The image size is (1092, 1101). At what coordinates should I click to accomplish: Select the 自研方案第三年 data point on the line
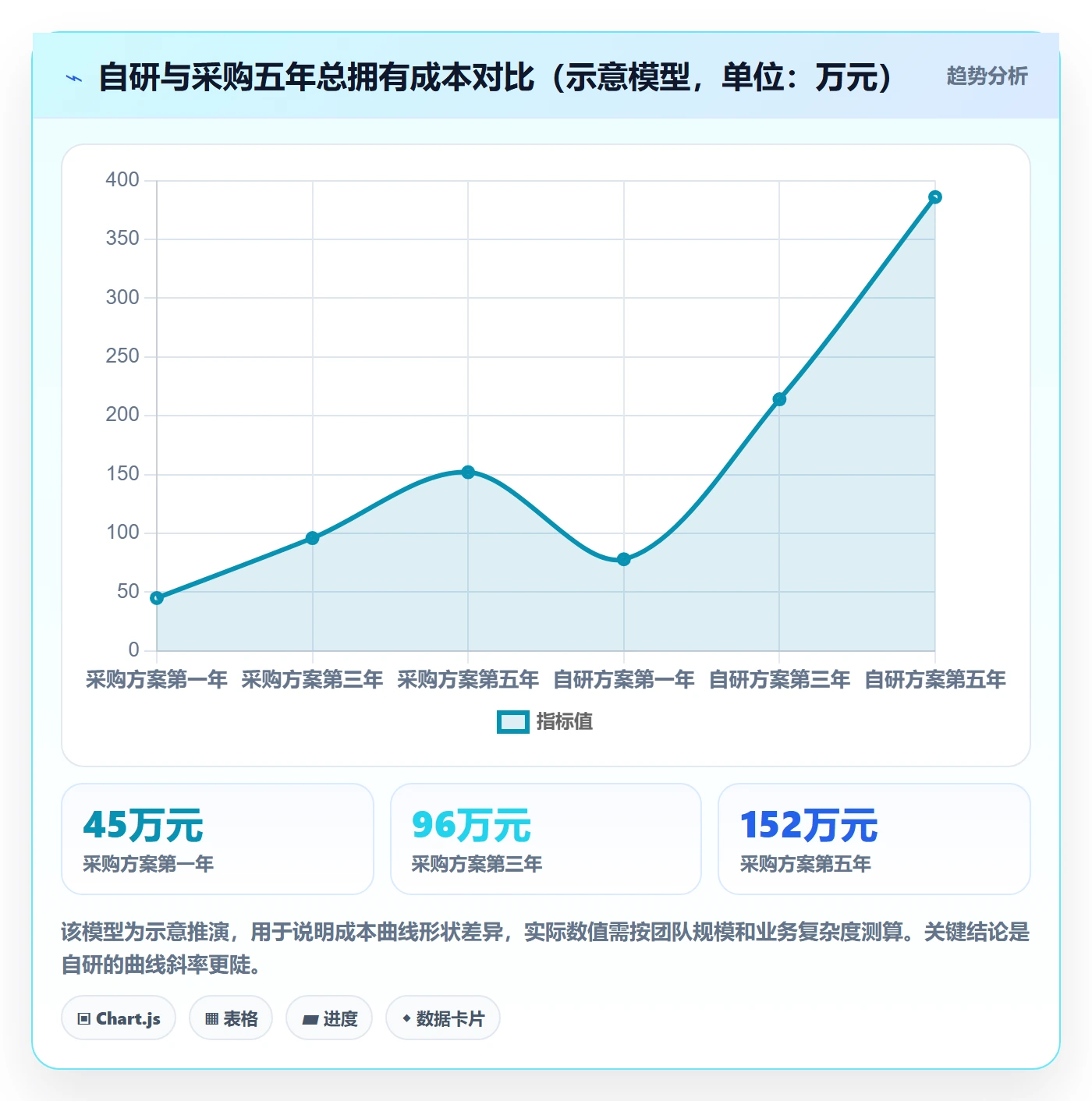click(x=779, y=399)
